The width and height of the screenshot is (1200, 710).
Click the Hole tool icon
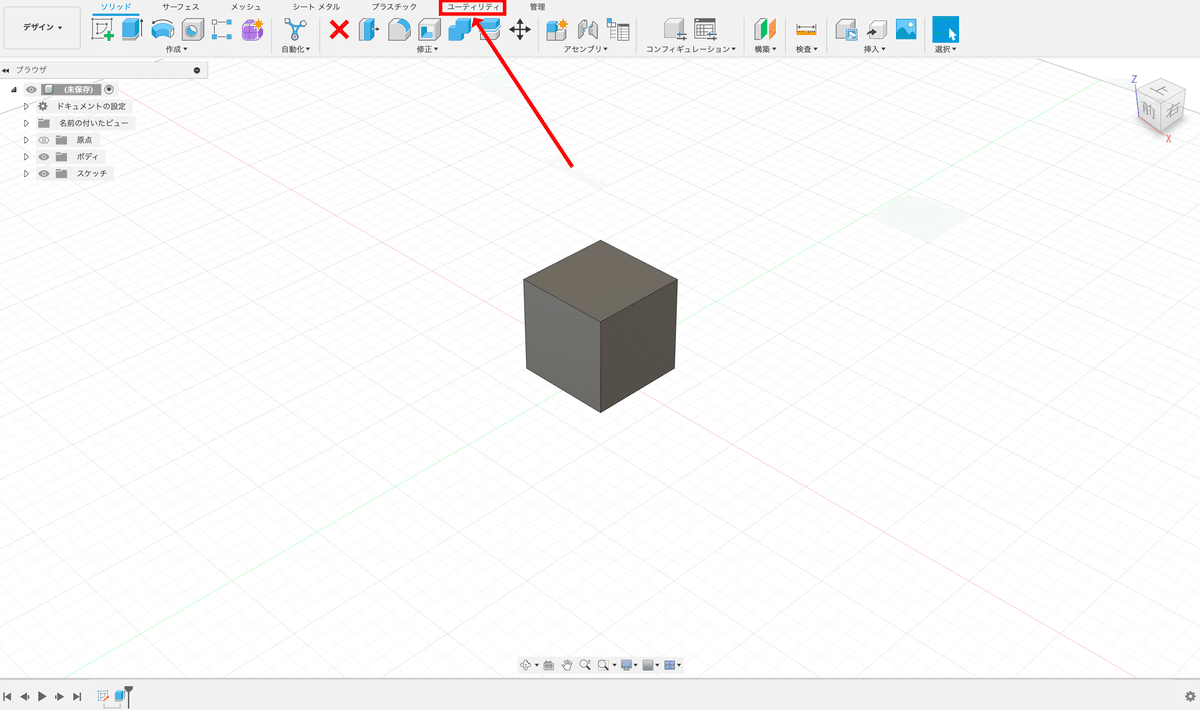pyautogui.click(x=192, y=30)
